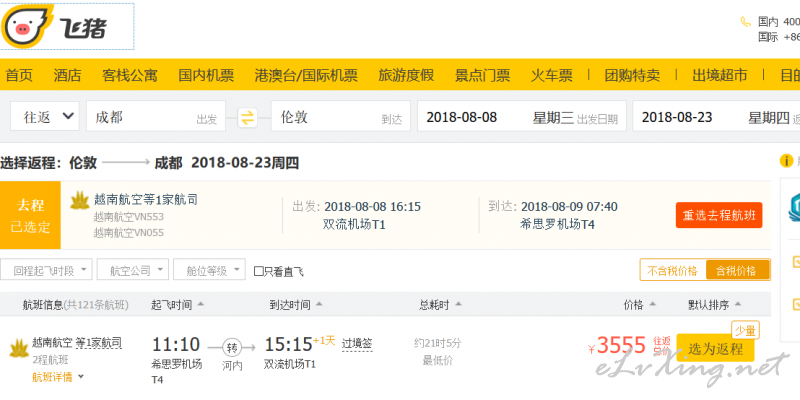
Task: Open the 客栈公寓 nav tab
Action: (x=130, y=76)
